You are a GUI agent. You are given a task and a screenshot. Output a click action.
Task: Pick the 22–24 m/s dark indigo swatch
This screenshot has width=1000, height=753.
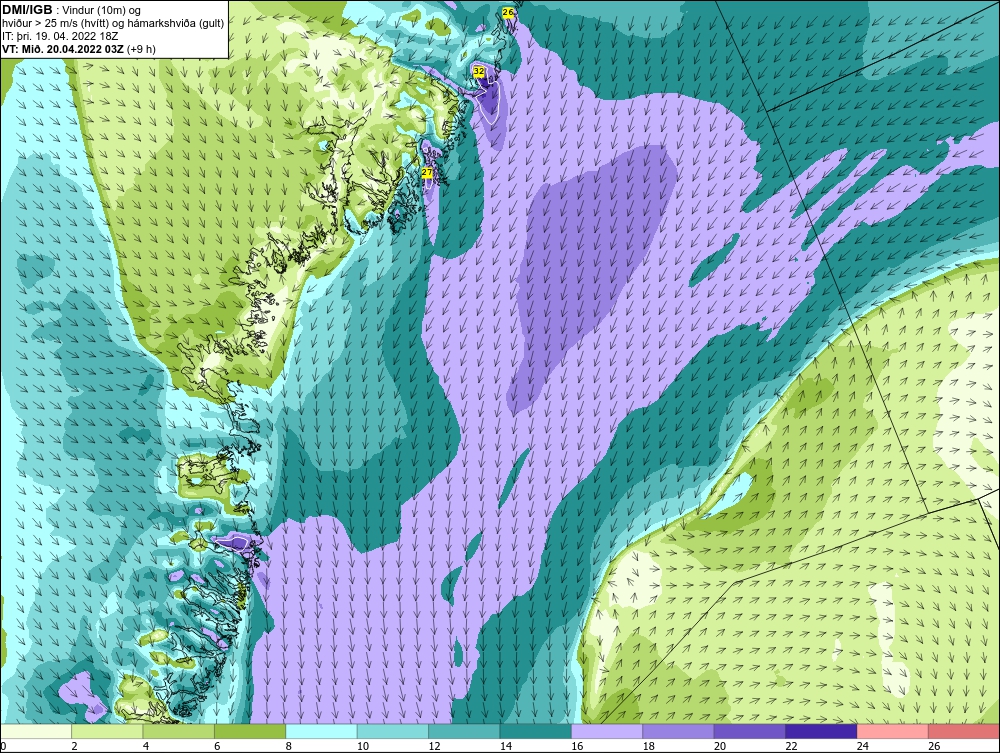(821, 731)
